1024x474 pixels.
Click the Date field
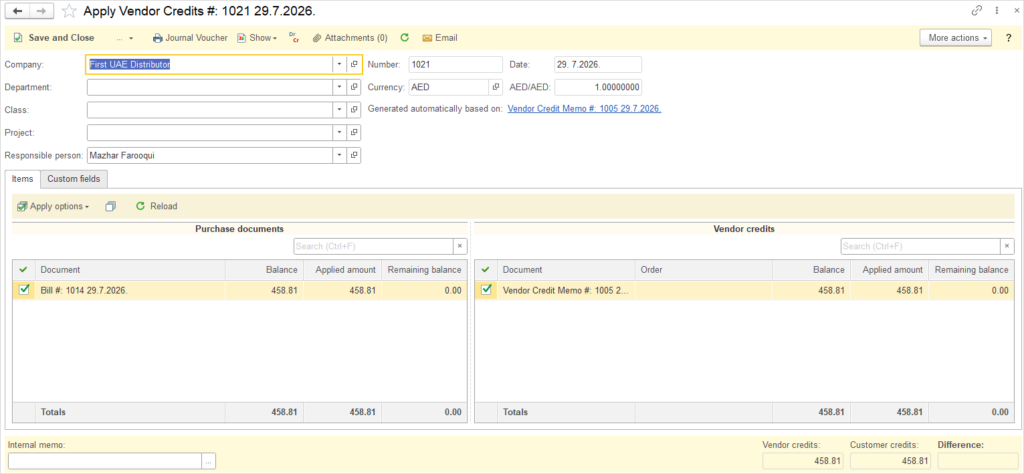(x=598, y=65)
